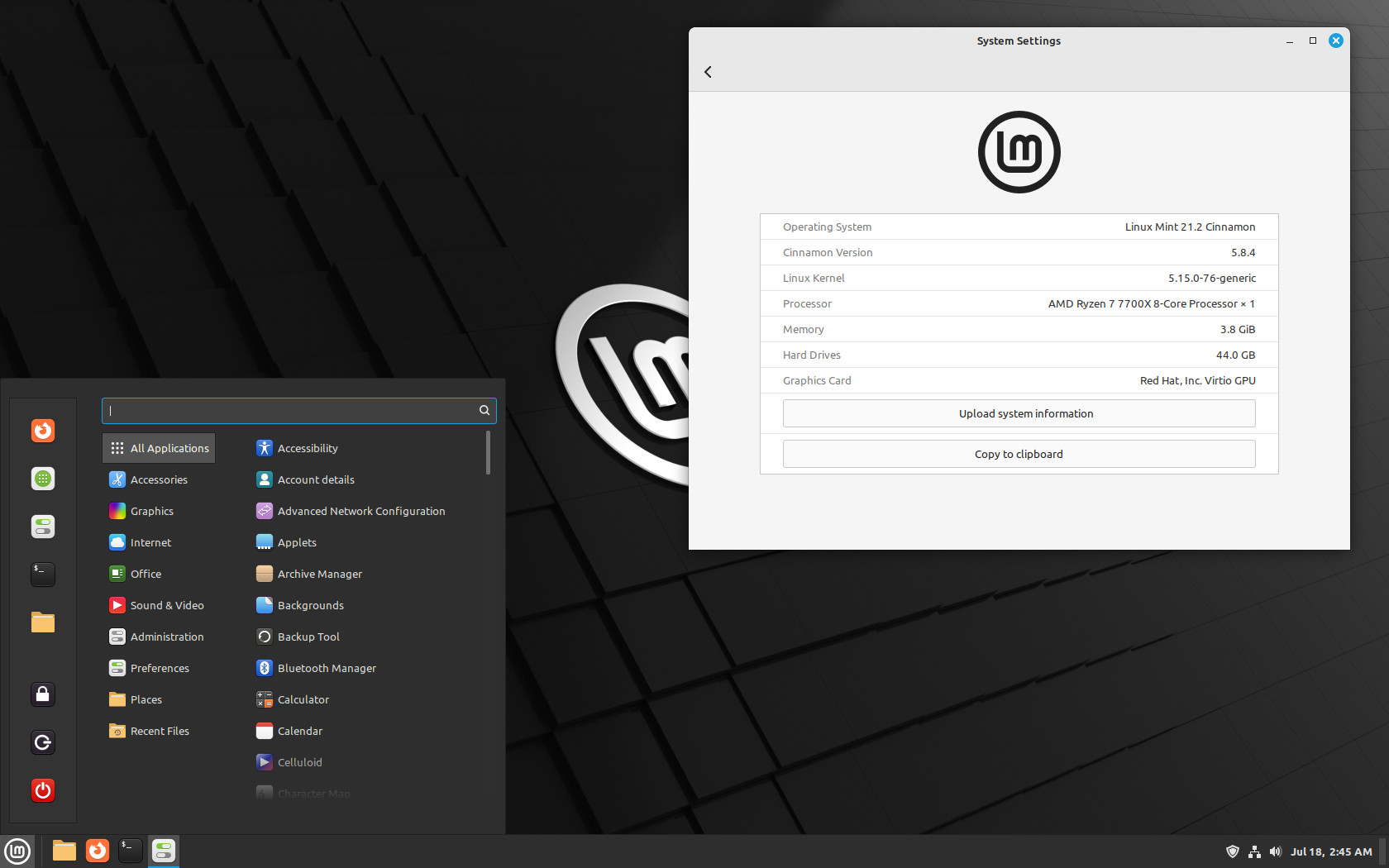Launch Firefox from the menu favorites sidebar
Screen dimensions: 1389x868
[x=43, y=431]
